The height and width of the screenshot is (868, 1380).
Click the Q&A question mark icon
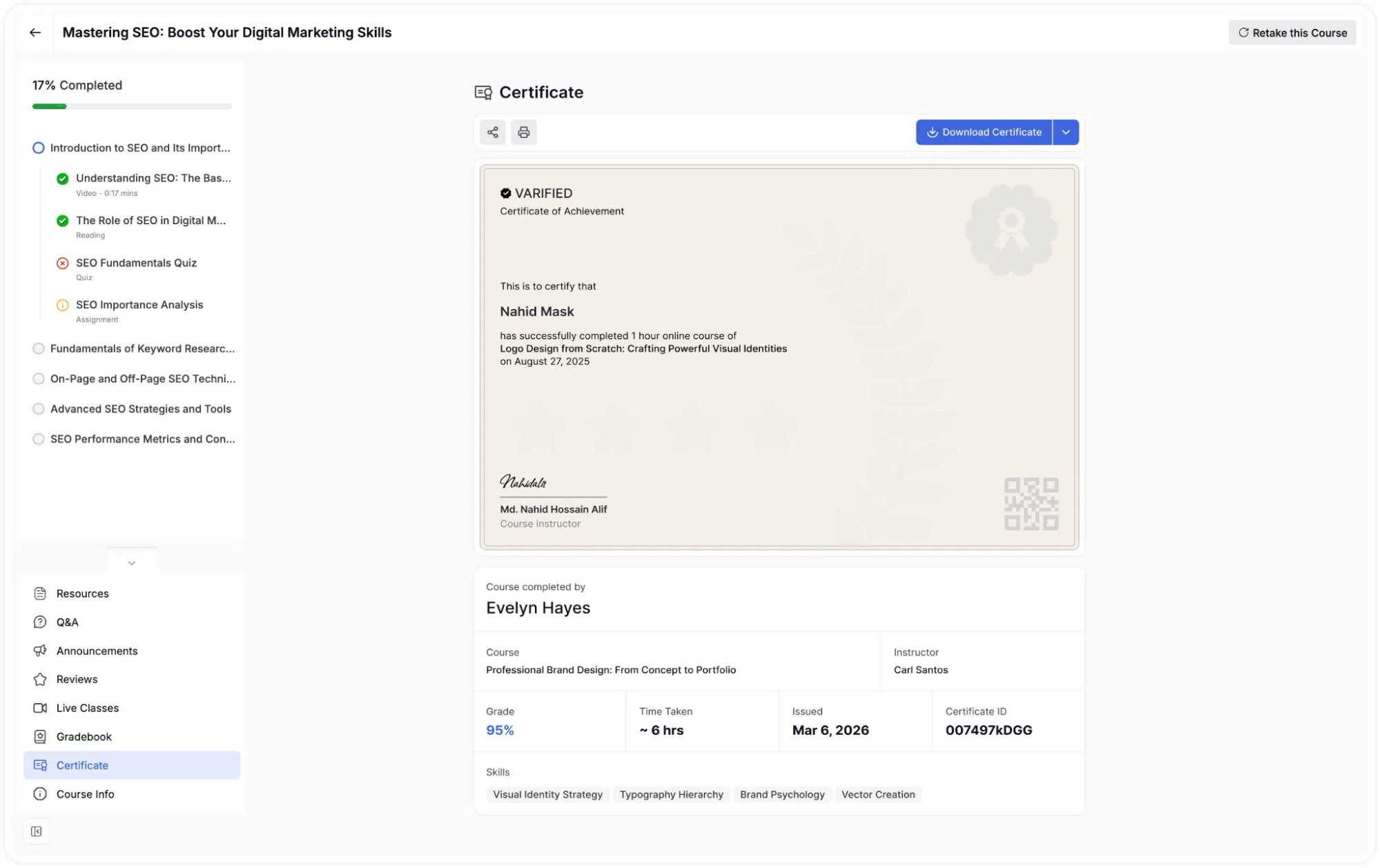coord(40,622)
